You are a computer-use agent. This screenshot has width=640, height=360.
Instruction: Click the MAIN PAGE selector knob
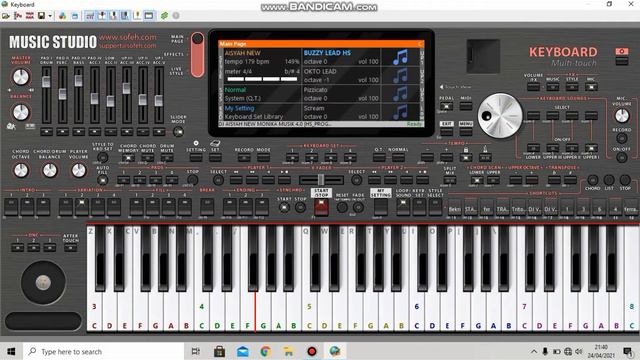click(198, 38)
